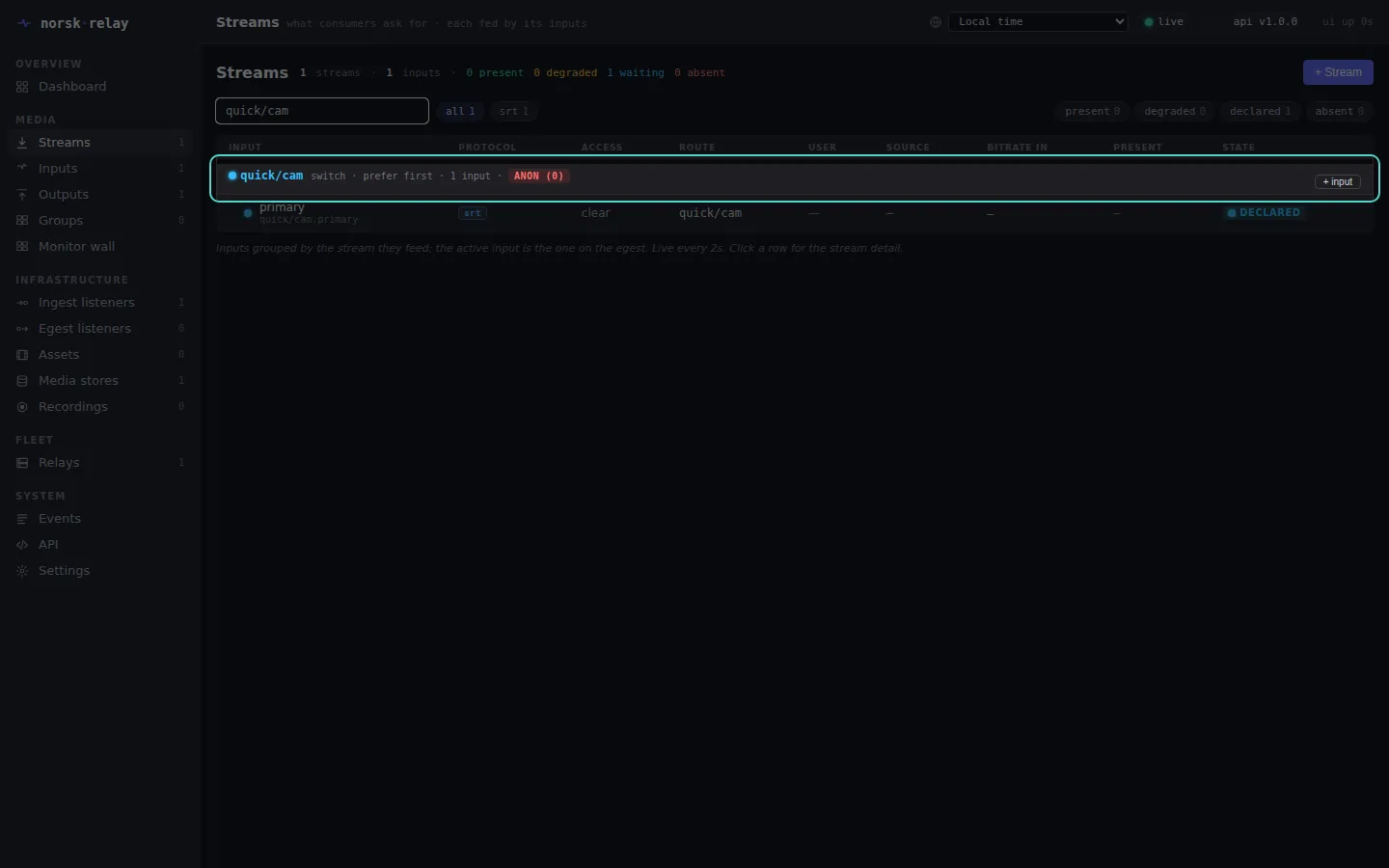Screen dimensions: 1389x868
Task: Click the 'api v1.0.0' version label
Action: 1266,22
